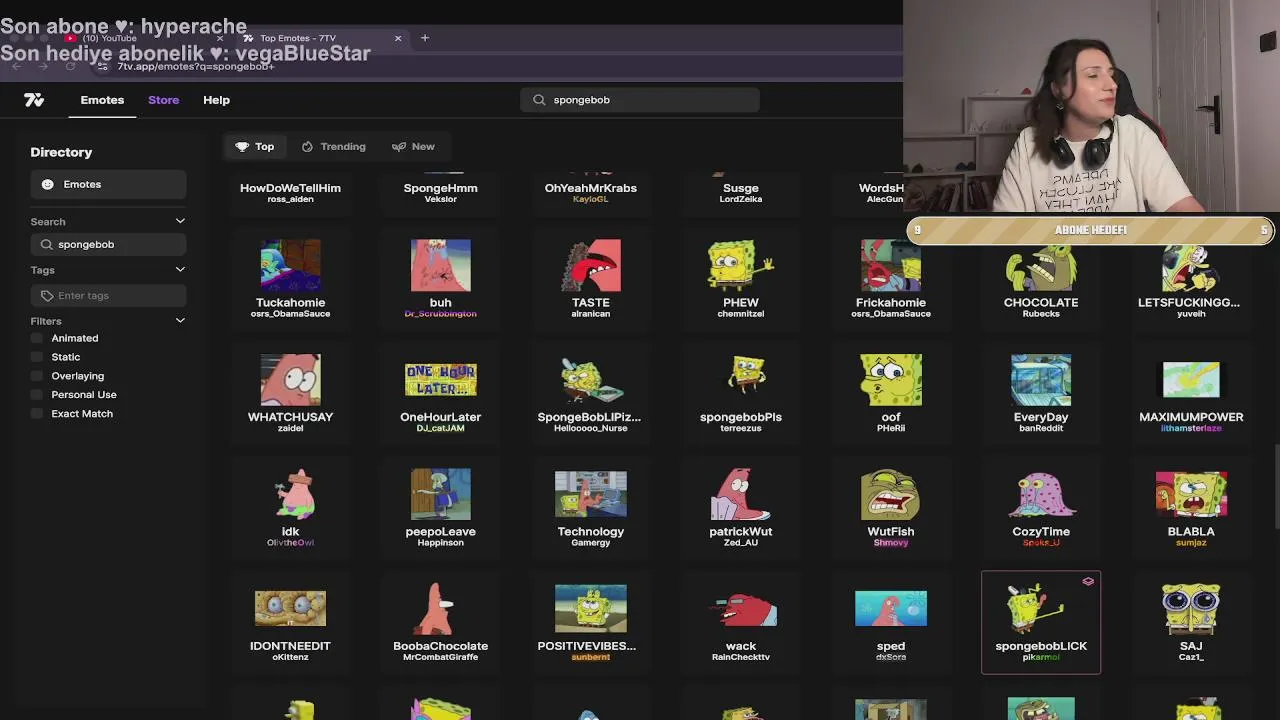Click the HowDoWeTellHim emote name
This screenshot has height=720, width=1280.
(290, 188)
